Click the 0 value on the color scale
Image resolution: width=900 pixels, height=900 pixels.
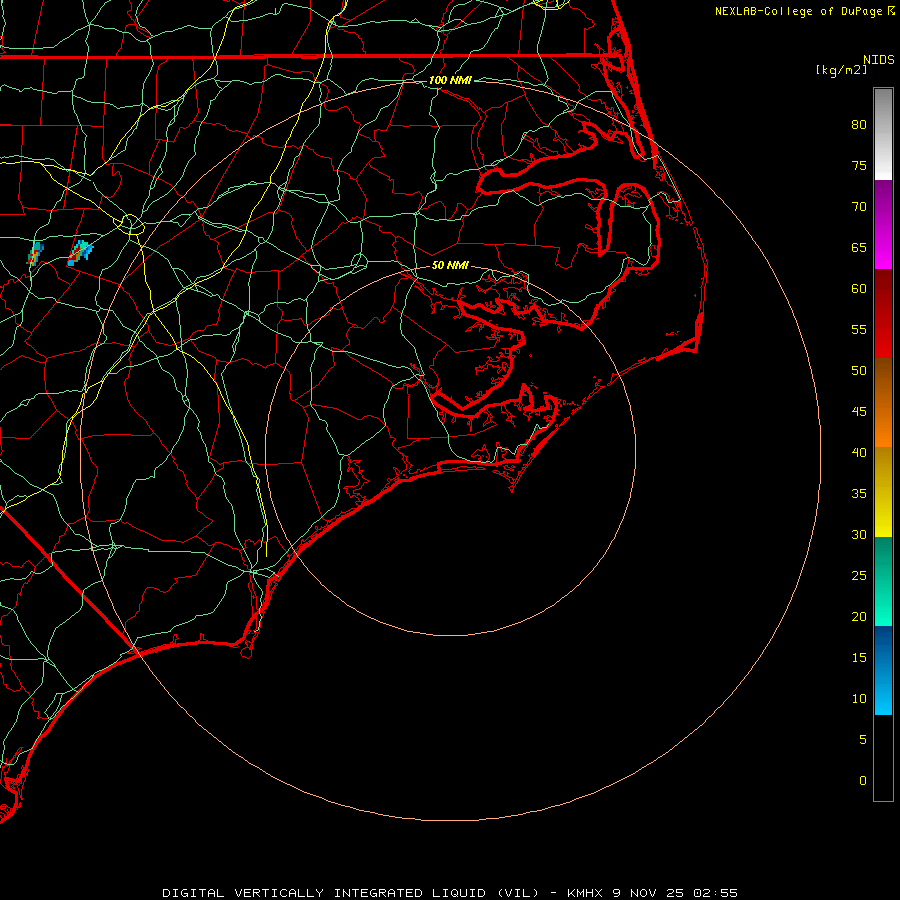pyautogui.click(x=863, y=781)
